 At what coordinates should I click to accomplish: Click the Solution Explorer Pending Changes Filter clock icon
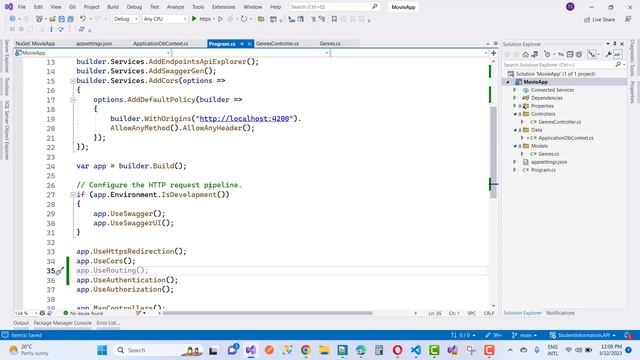pyautogui.click(x=547, y=54)
